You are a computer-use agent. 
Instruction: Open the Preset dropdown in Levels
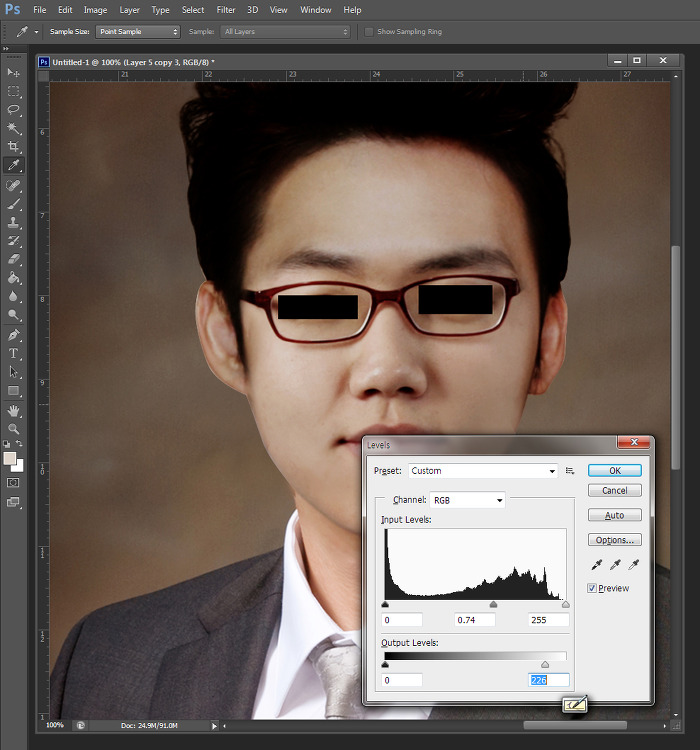coord(482,471)
